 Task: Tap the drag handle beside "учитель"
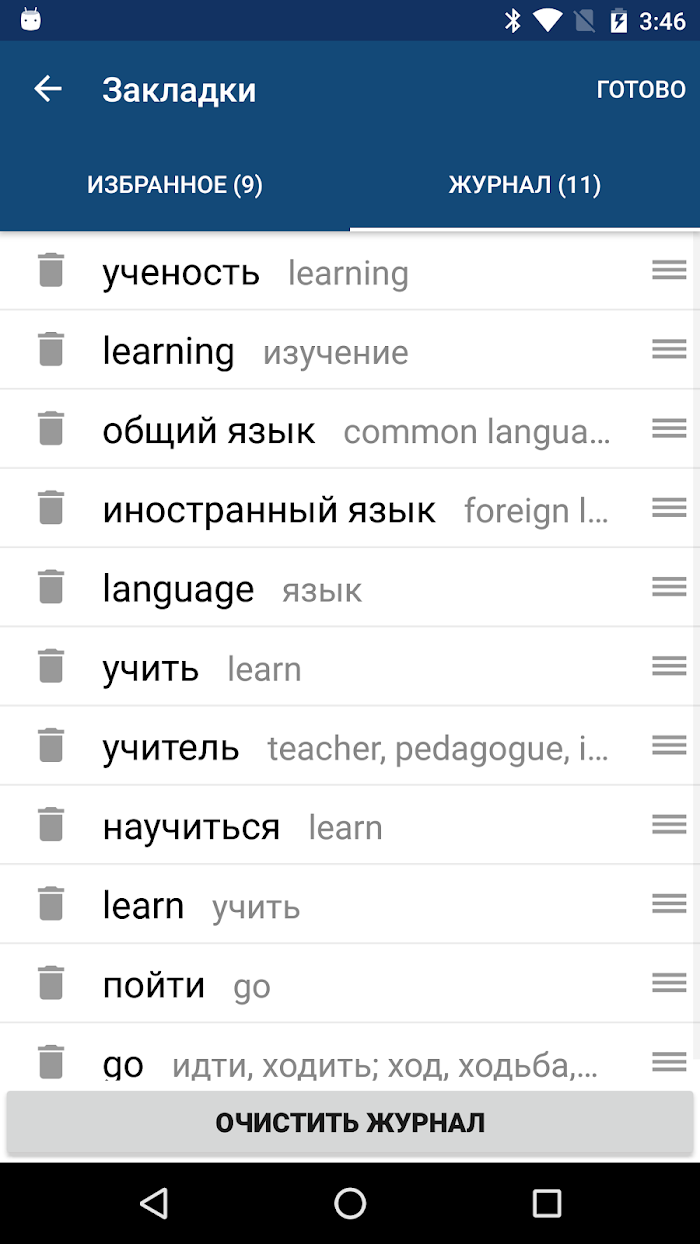(x=669, y=744)
